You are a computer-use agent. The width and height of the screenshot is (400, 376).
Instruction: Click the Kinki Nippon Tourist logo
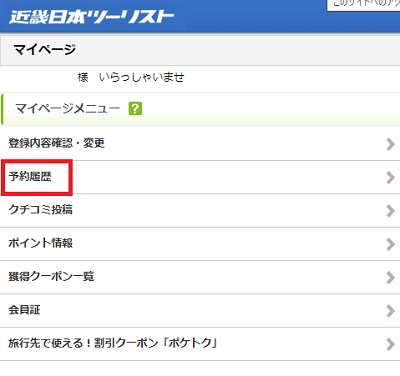click(x=92, y=17)
